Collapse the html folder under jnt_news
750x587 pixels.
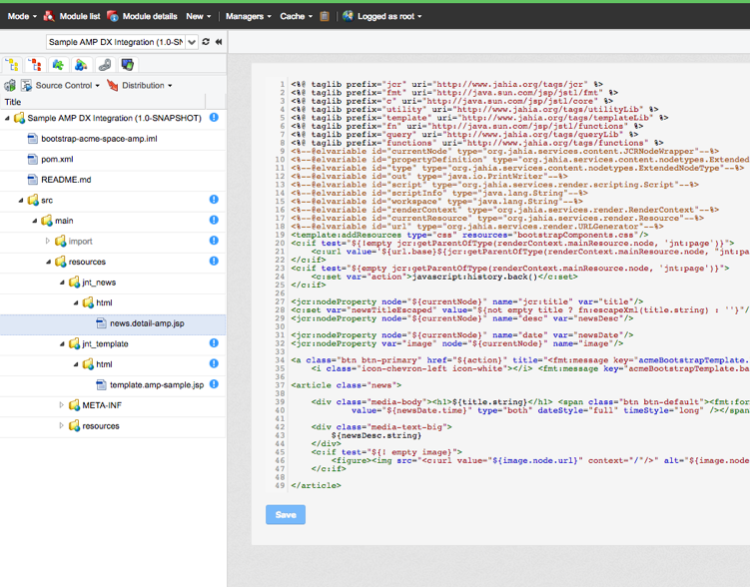pos(76,303)
